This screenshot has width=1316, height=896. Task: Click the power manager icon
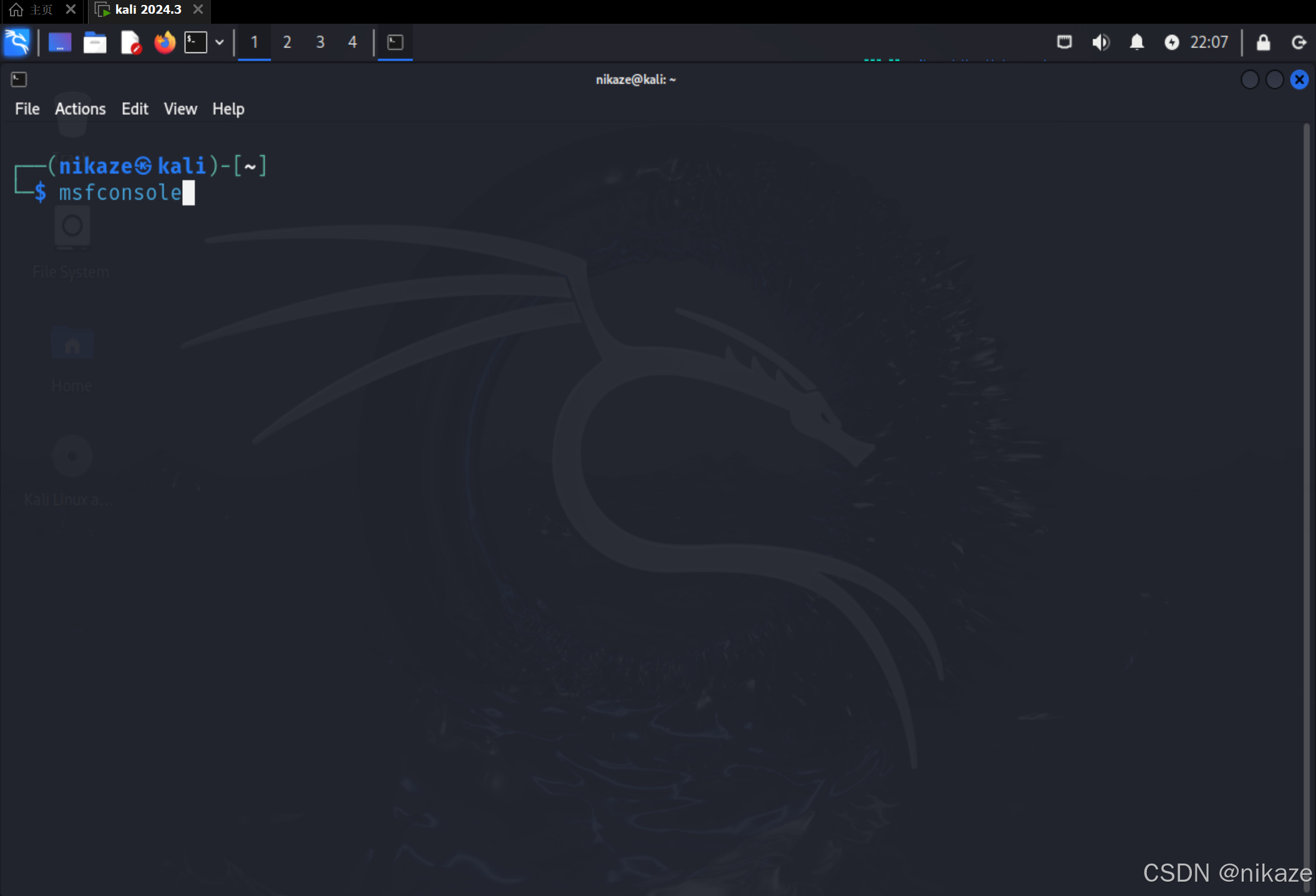[x=1172, y=42]
